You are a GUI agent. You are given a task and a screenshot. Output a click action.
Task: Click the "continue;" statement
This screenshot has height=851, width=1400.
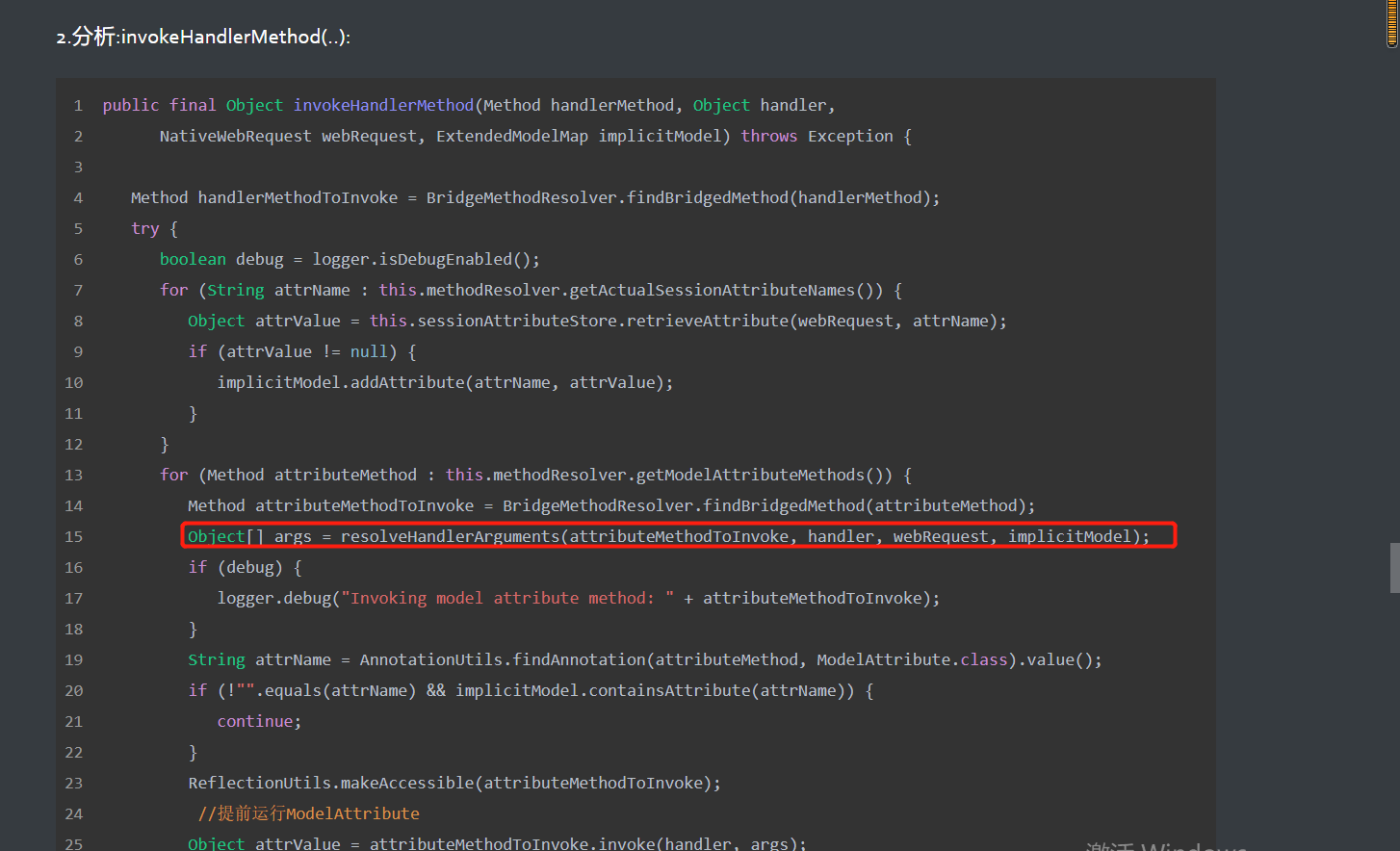pyautogui.click(x=259, y=721)
